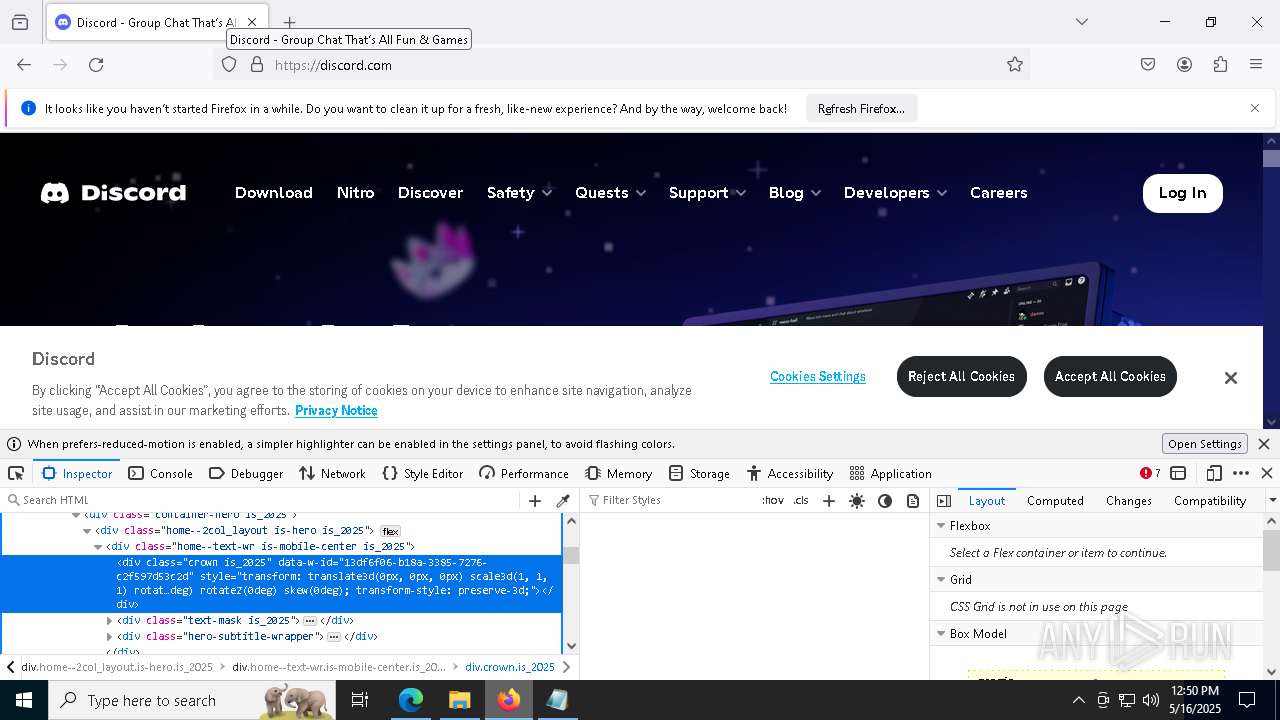The image size is (1280, 720).
Task: Open the Performance tab
Action: click(x=524, y=473)
